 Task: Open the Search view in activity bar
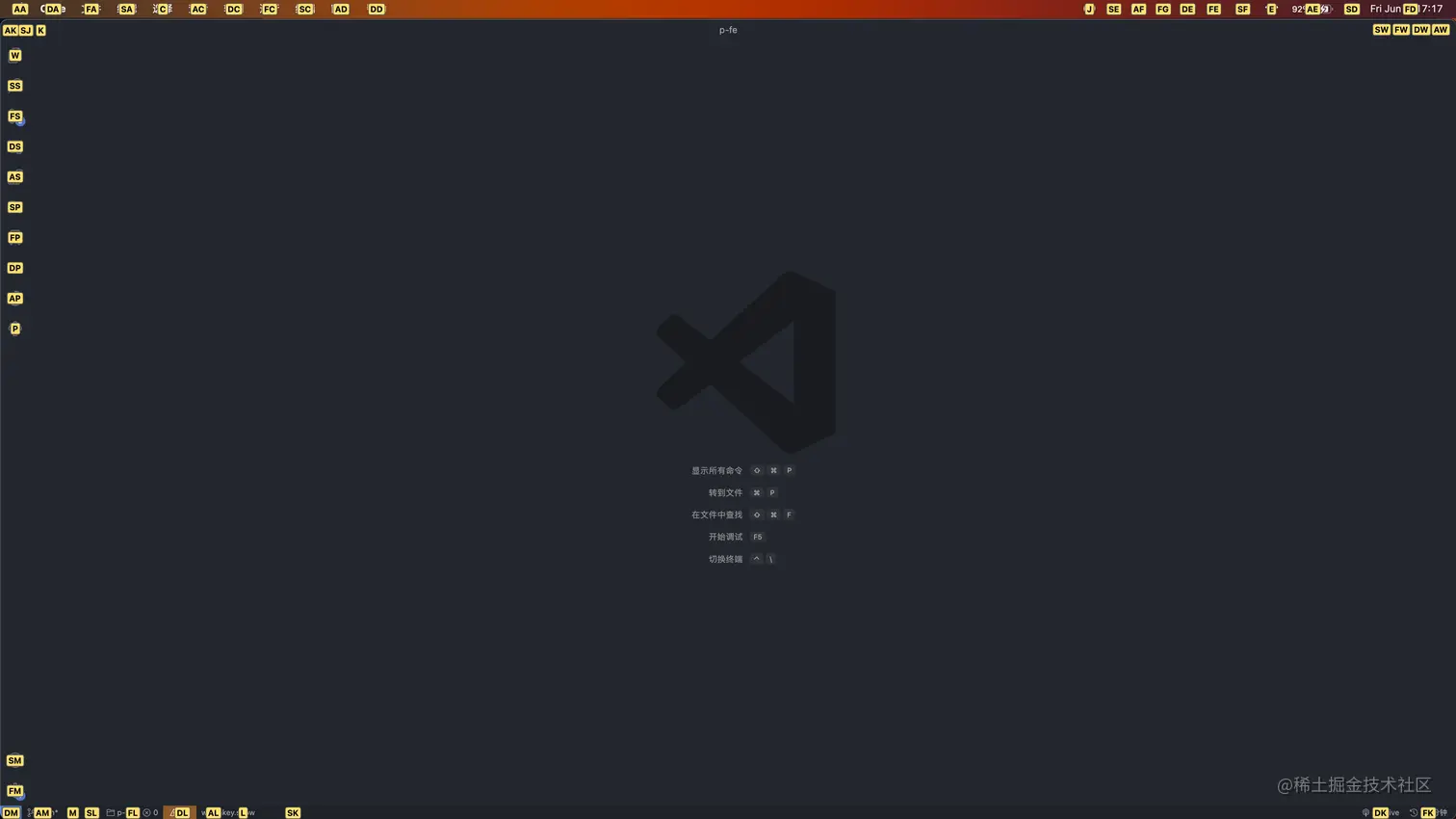click(14, 86)
